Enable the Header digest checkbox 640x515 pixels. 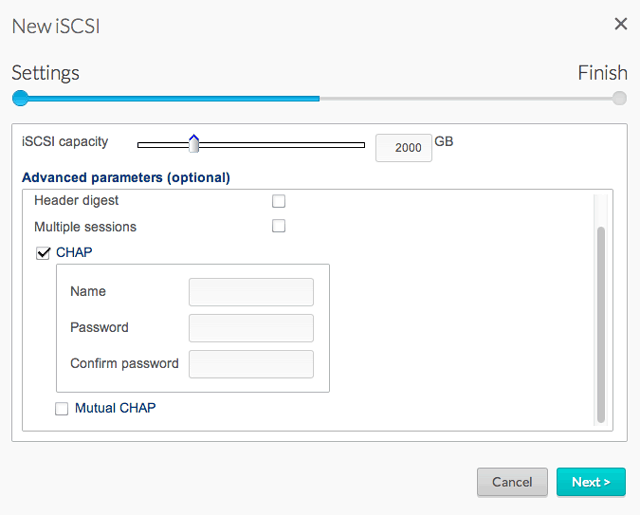(x=279, y=201)
